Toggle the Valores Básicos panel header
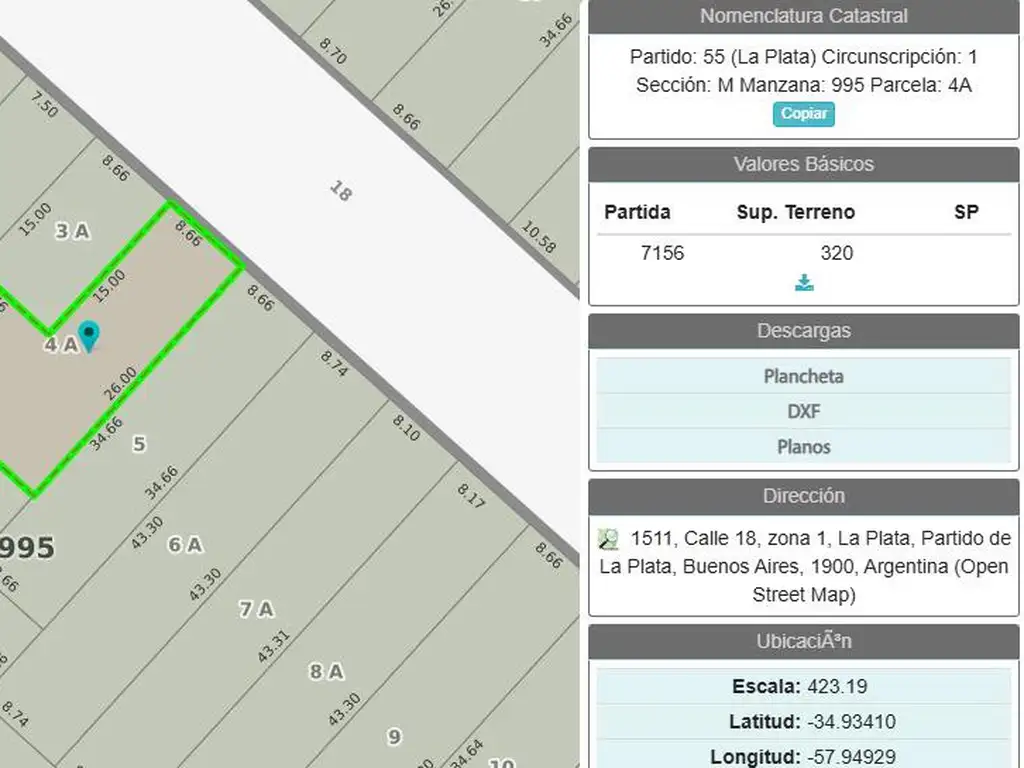 pos(803,164)
